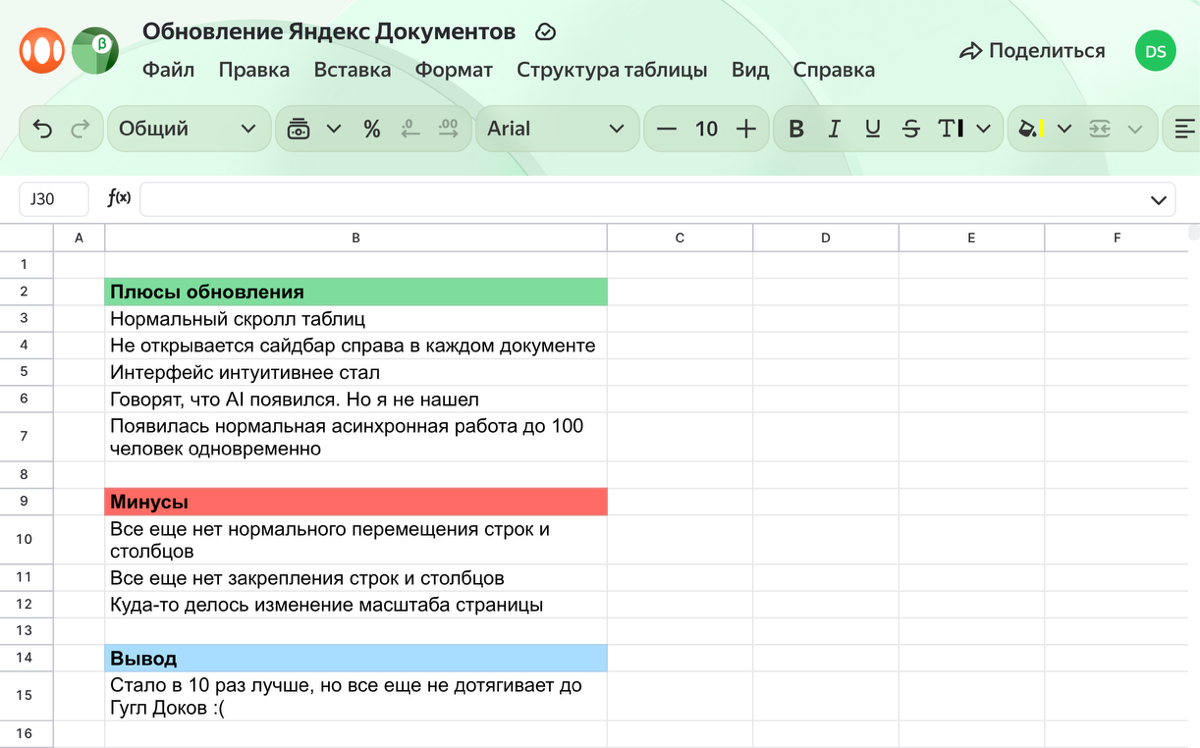Toggle italic formatting

pos(834,128)
